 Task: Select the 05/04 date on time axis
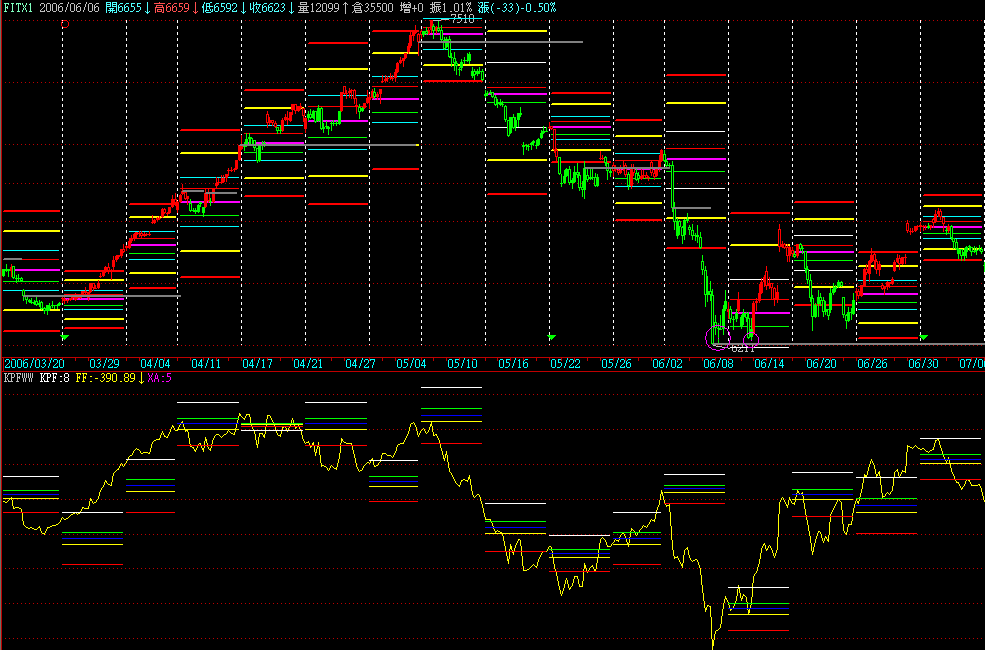click(x=411, y=364)
